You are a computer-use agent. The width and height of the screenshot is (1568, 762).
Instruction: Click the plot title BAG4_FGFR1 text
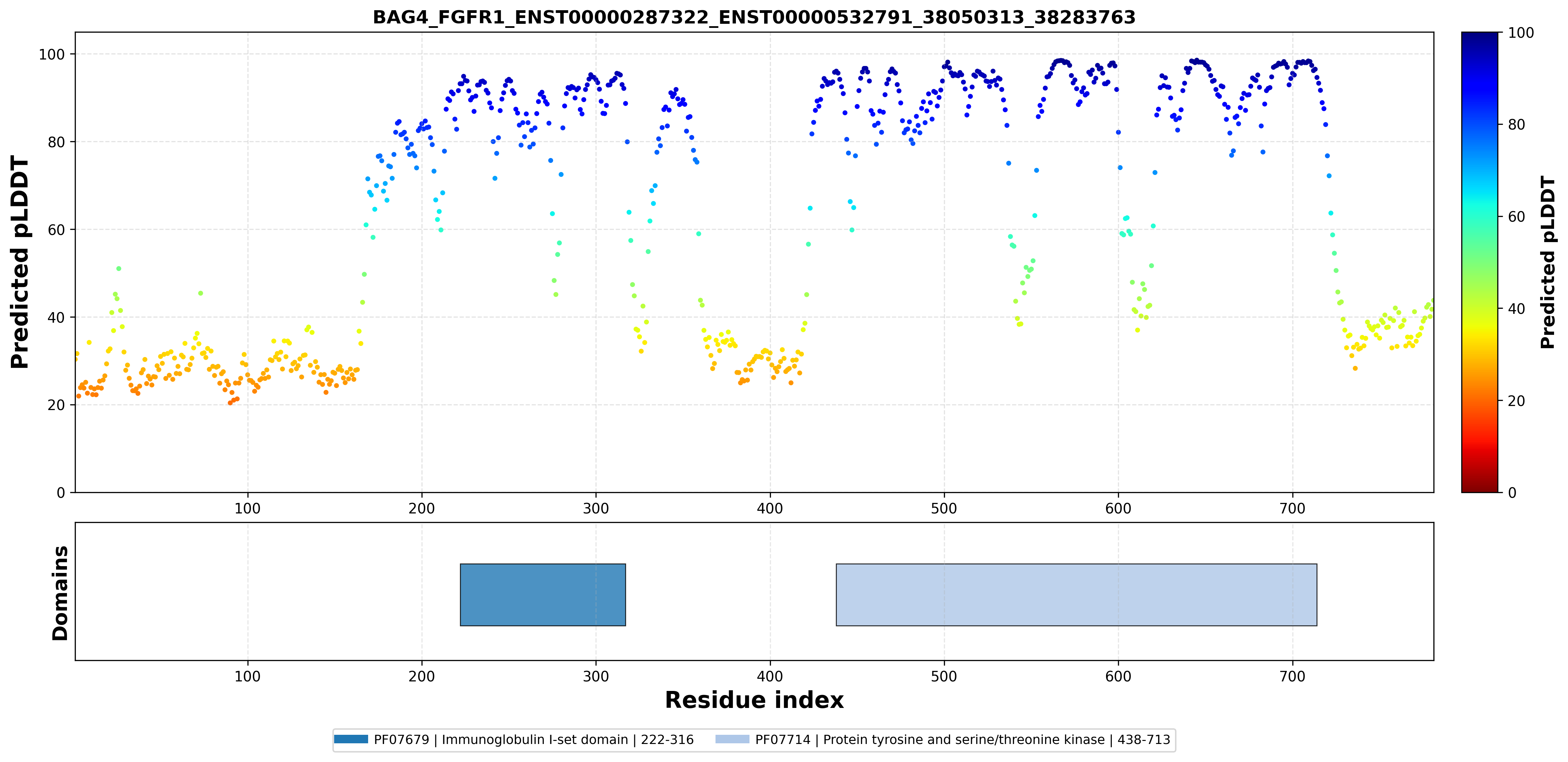(x=754, y=17)
